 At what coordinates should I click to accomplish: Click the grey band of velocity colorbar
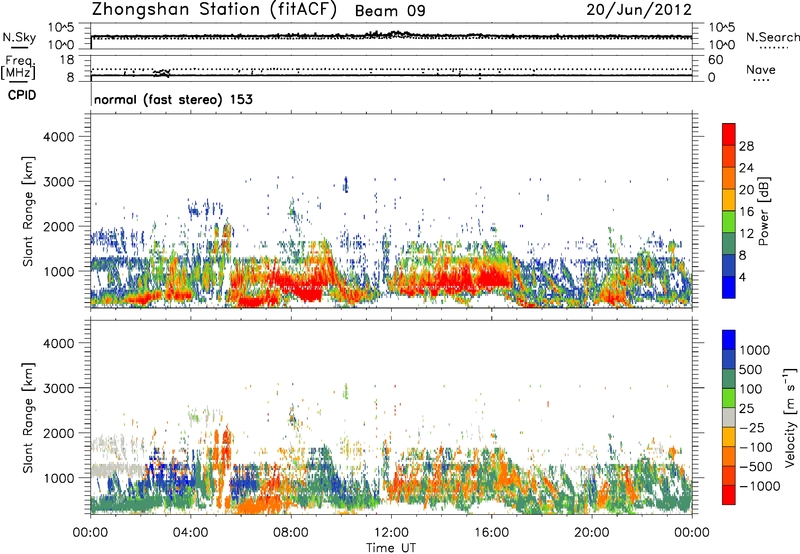click(x=729, y=417)
